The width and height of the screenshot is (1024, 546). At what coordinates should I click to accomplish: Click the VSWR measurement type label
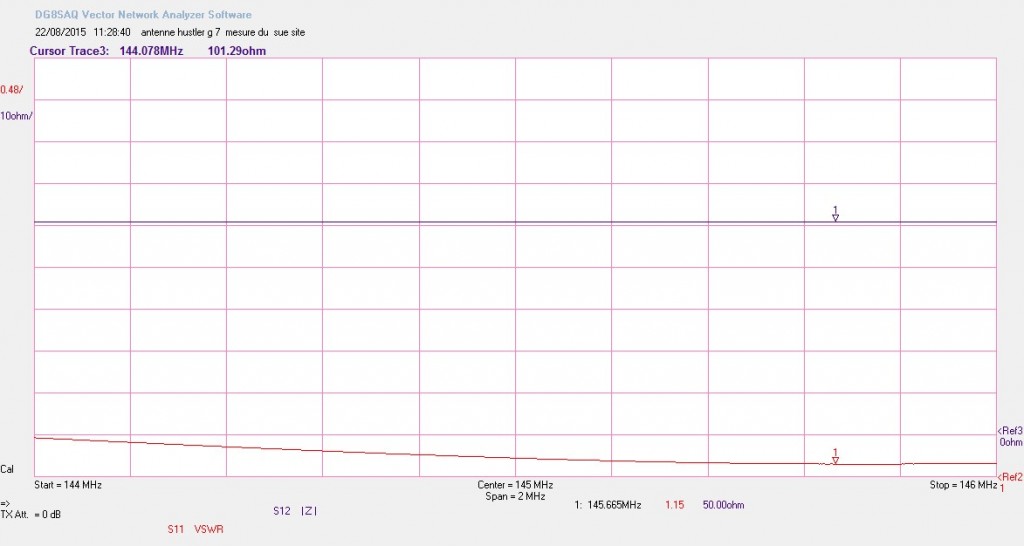pos(208,530)
